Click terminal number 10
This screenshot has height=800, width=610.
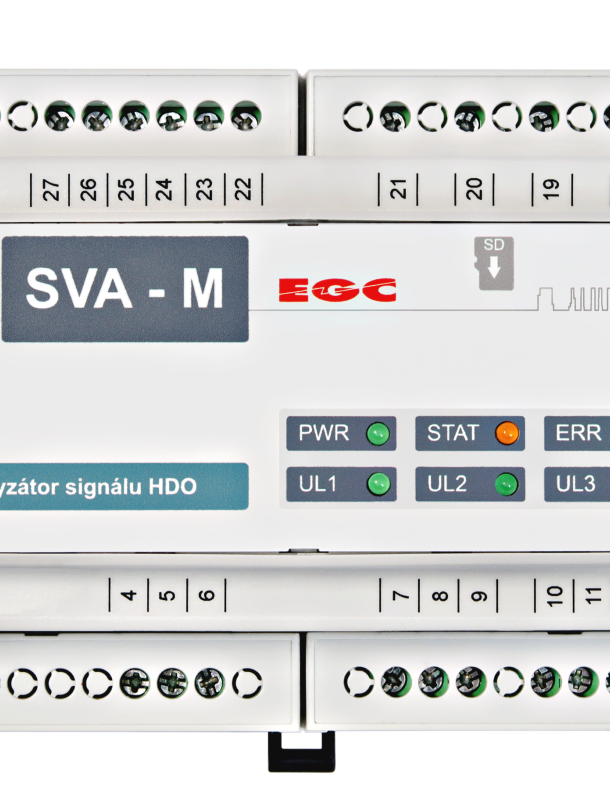(x=554, y=595)
